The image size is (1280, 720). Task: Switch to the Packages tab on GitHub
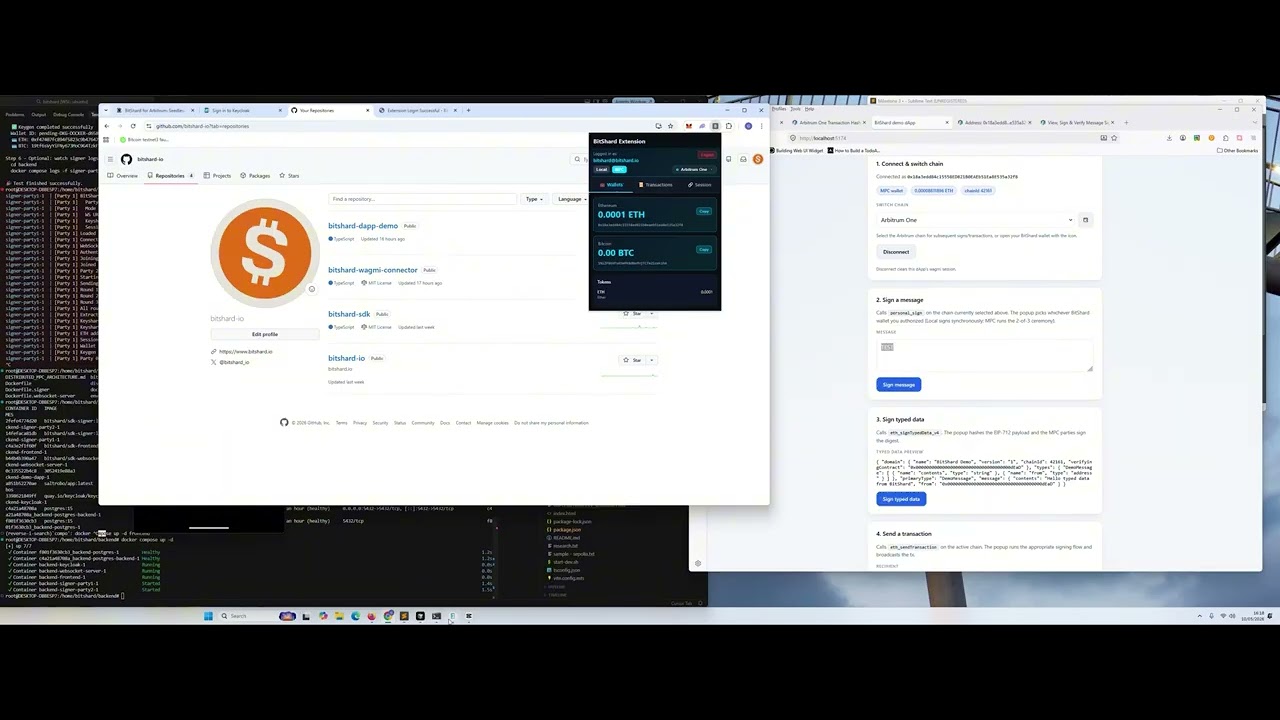[255, 176]
